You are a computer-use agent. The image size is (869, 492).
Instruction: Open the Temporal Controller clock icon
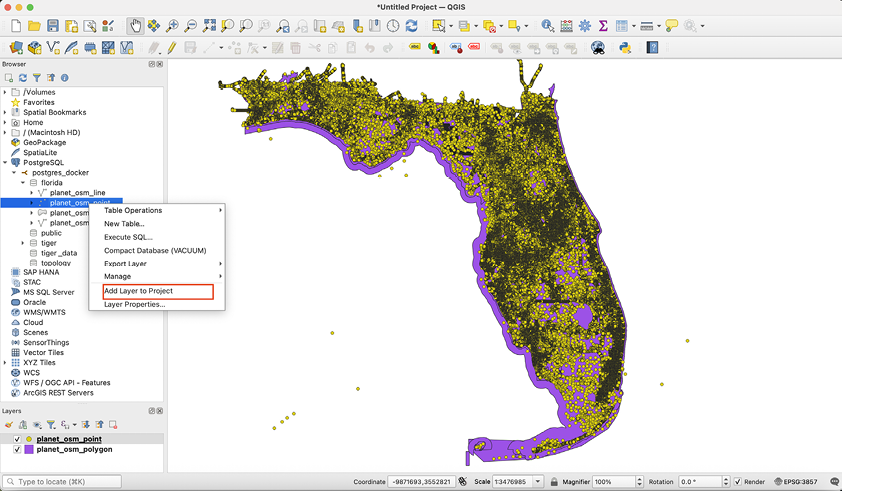point(393,25)
